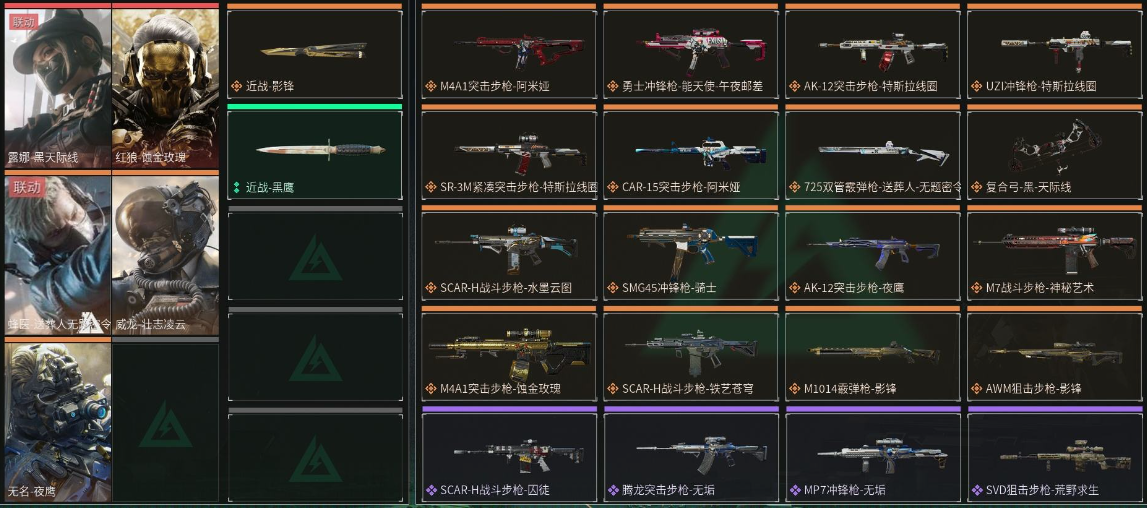Viewport: 1147px width, 508px height.
Task: Choose the 红狼-蚀金玫瑰 operator skin portrait
Action: [x=165, y=86]
